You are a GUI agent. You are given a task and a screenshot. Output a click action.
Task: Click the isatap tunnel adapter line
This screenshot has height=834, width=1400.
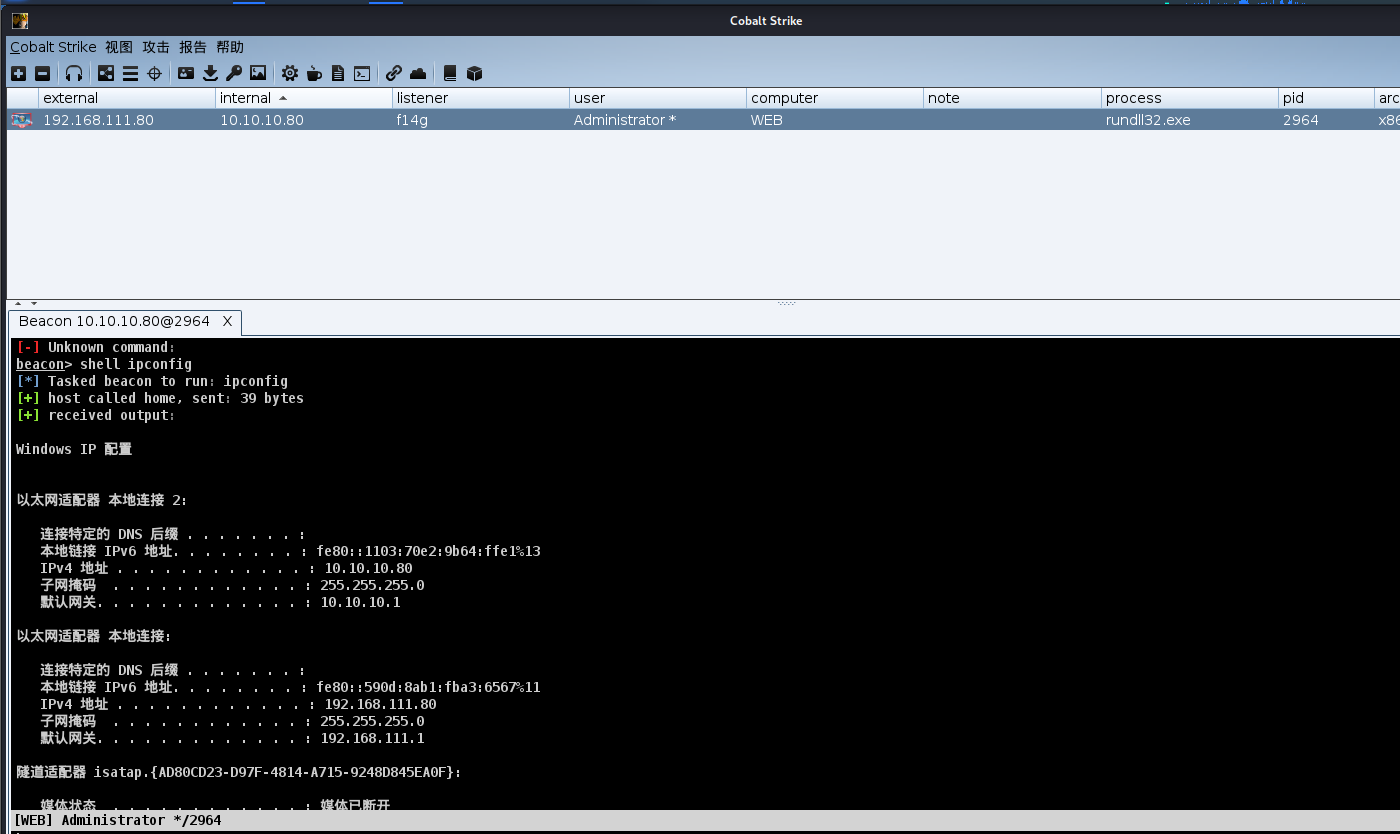click(239, 772)
